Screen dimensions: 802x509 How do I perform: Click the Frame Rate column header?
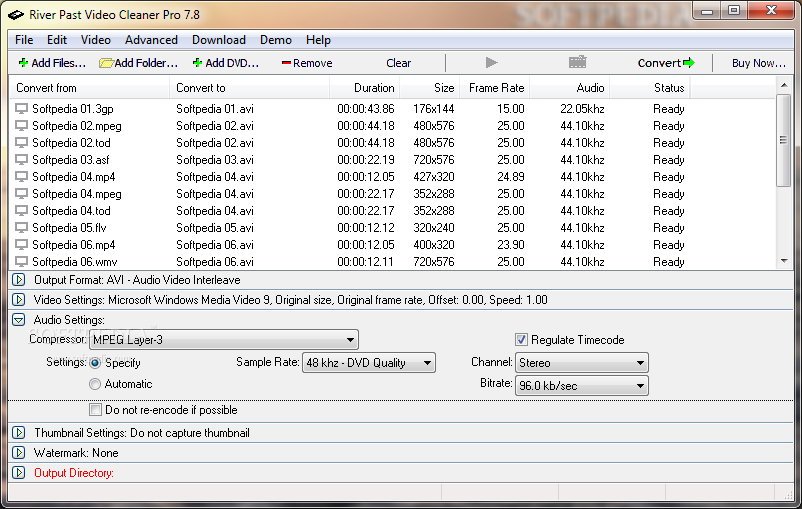point(495,88)
